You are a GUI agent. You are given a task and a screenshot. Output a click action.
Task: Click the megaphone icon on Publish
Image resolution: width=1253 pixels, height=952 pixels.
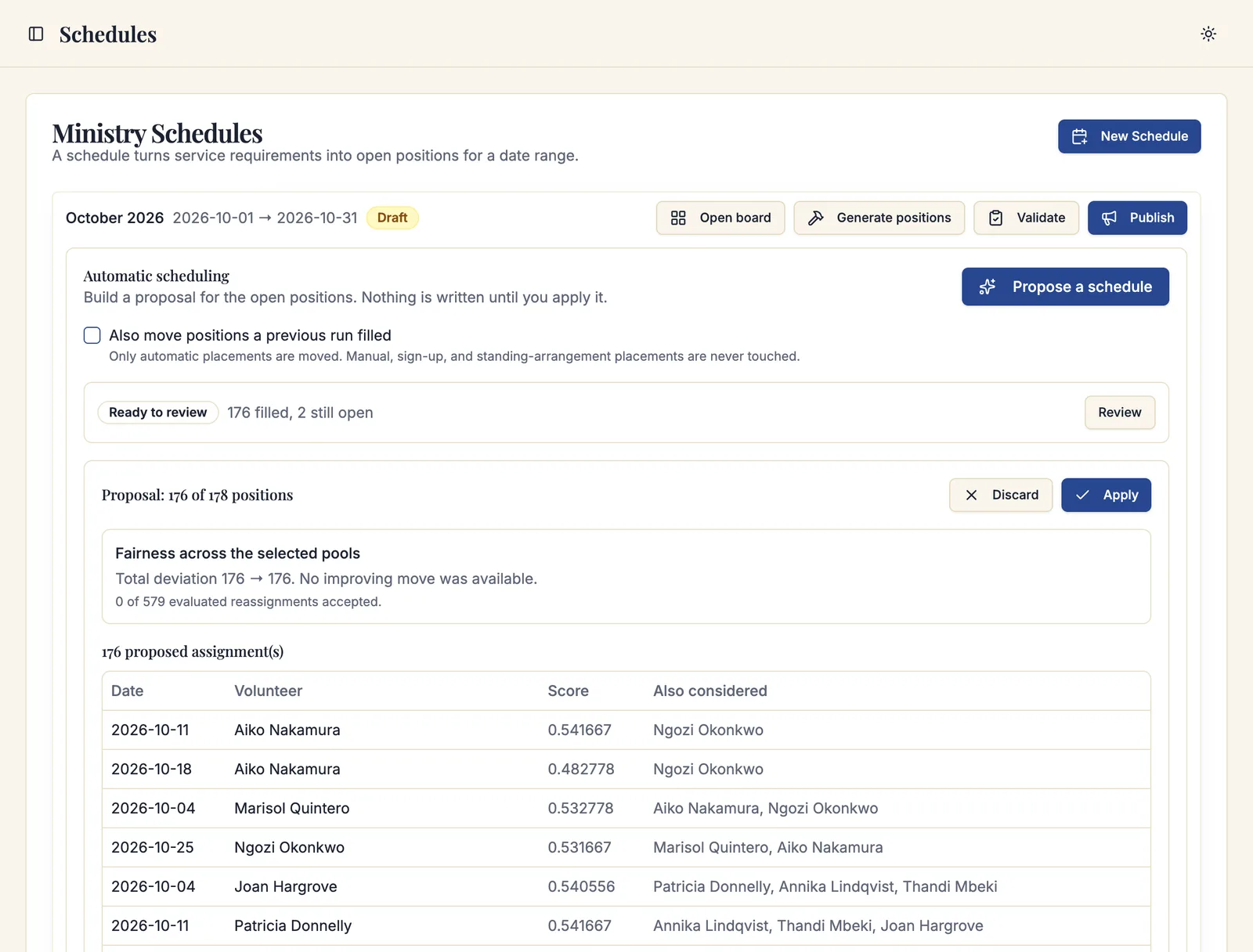[x=1109, y=218]
